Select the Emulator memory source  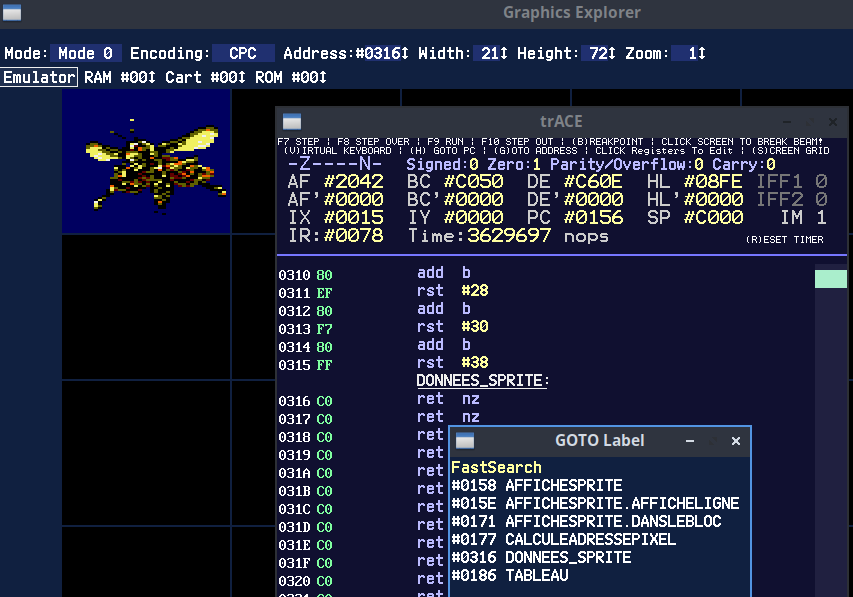(39, 77)
